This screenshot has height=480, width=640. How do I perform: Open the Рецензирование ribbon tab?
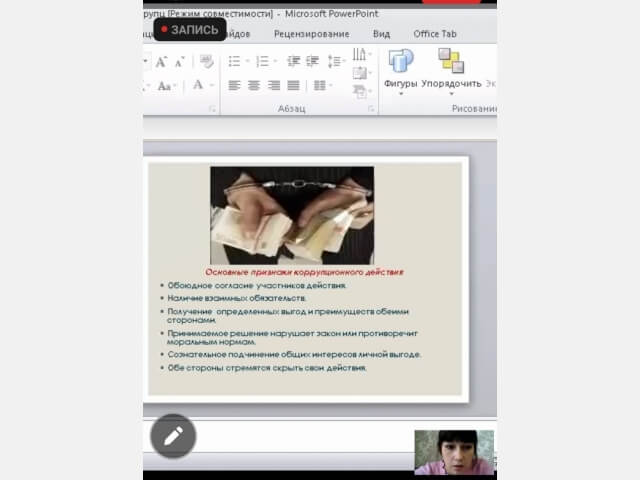311,34
